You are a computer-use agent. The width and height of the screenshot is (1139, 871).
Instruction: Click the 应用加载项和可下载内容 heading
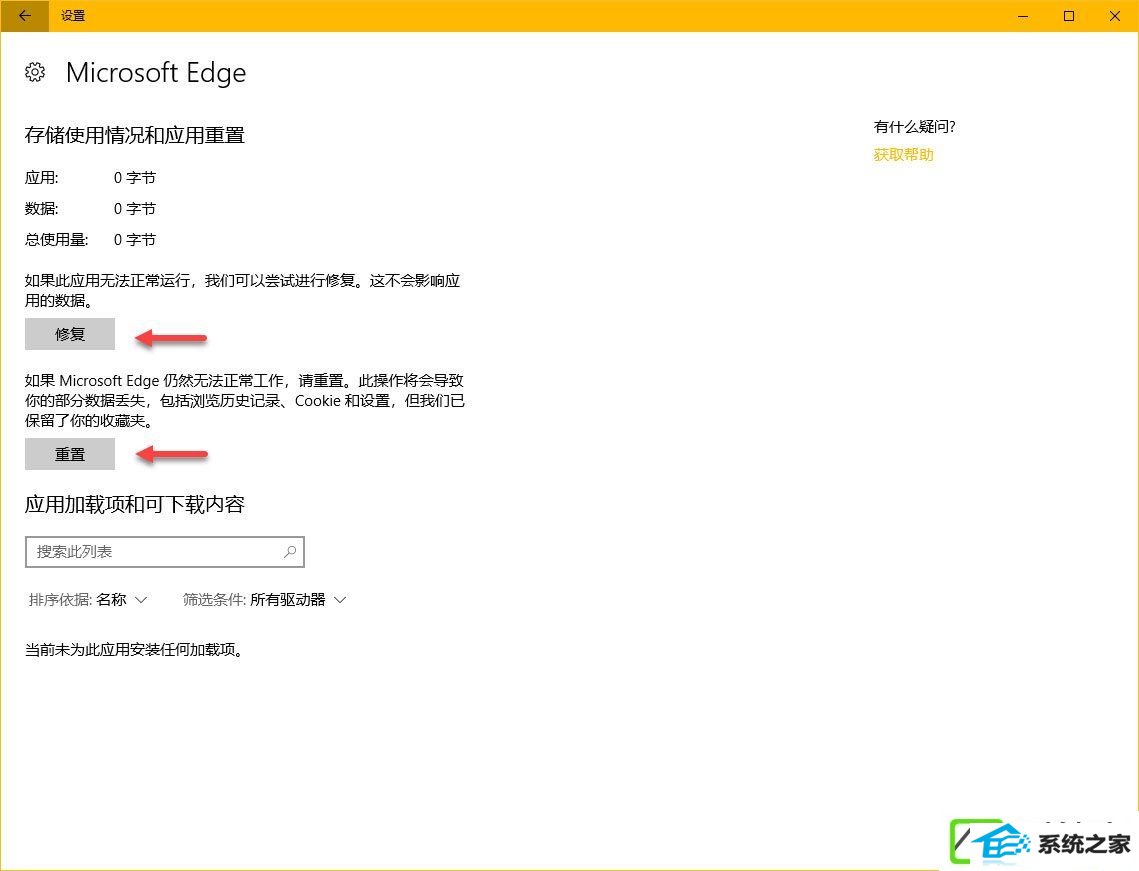(134, 504)
